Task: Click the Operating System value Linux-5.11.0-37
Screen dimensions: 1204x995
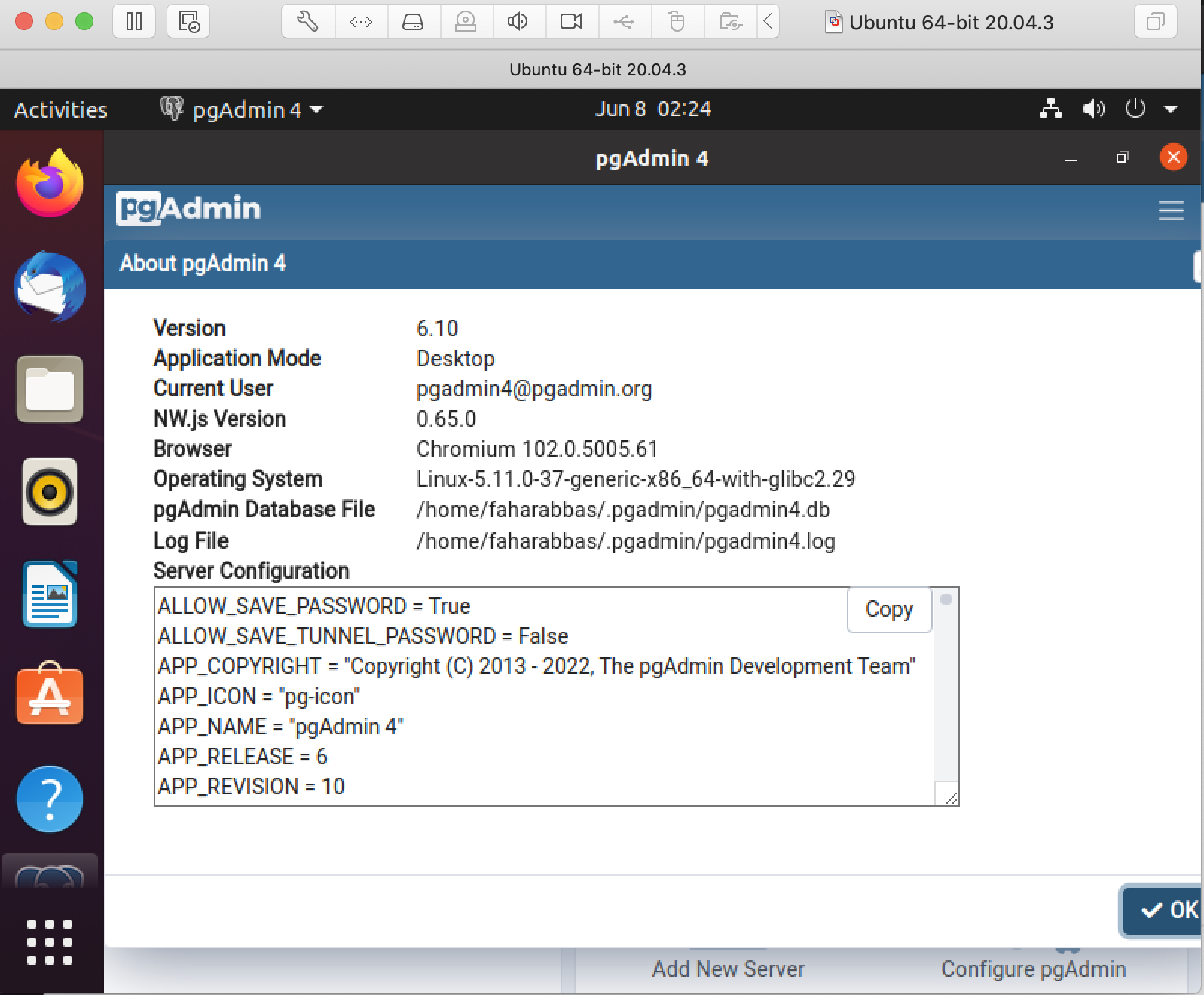Action: pyautogui.click(x=636, y=479)
